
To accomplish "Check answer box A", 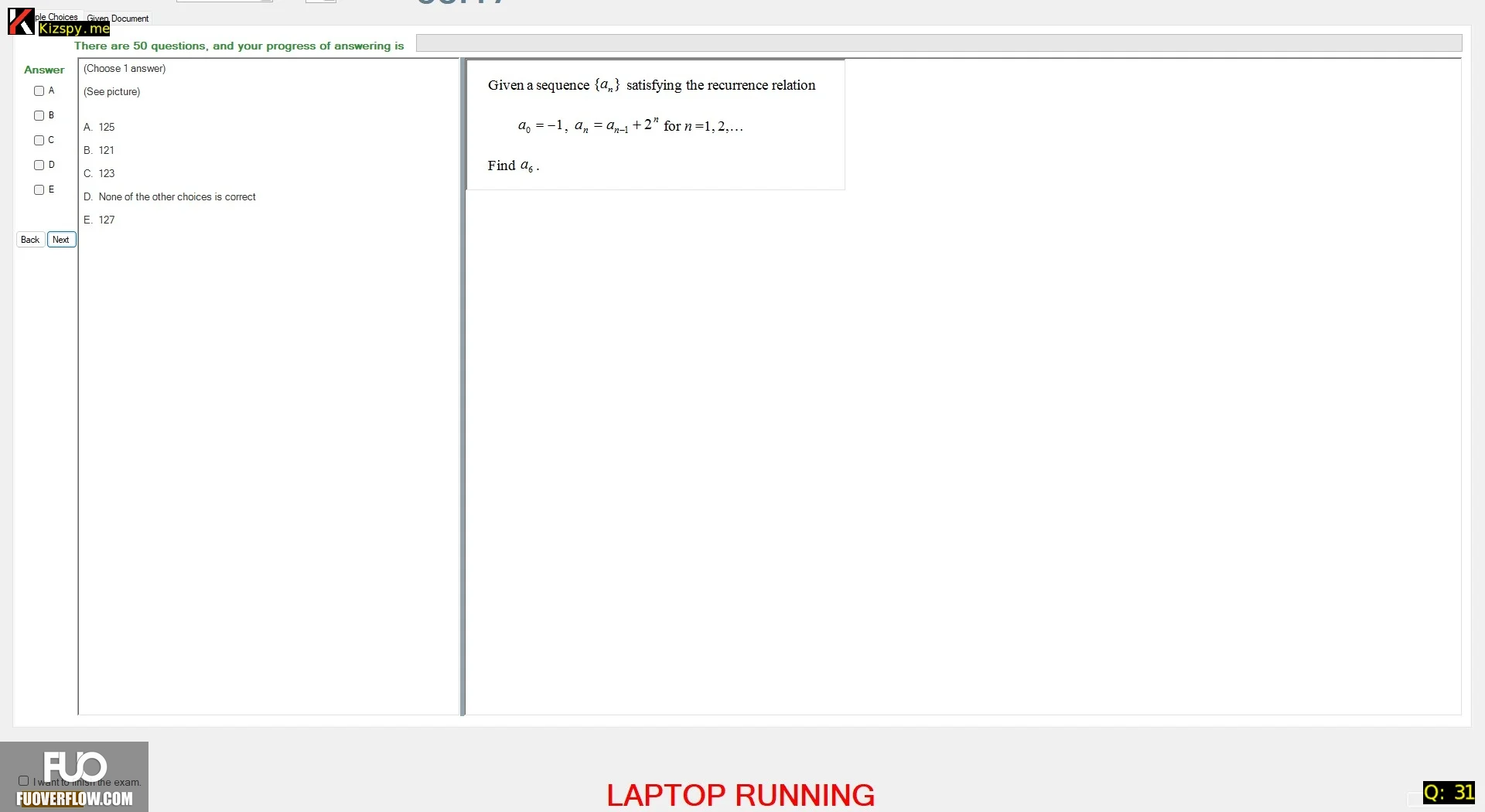I will click(39, 91).
